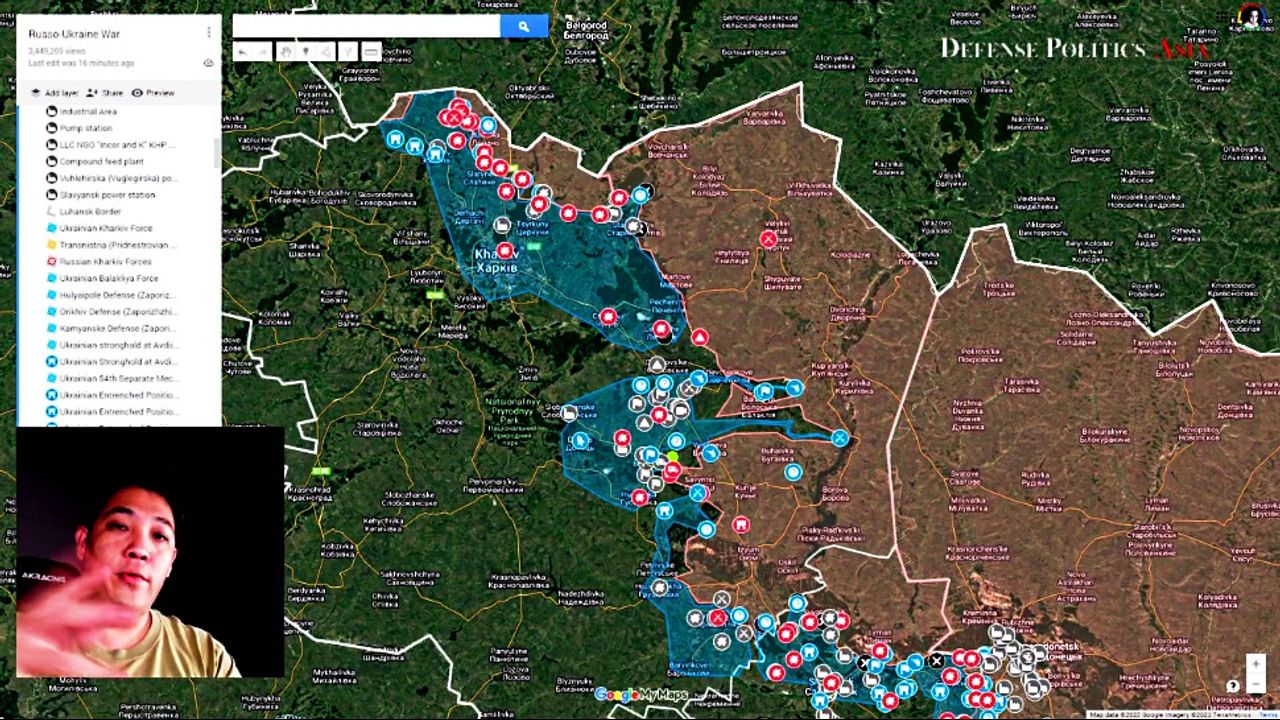
Task: Open the help question mark icon
Action: [x=1232, y=686]
